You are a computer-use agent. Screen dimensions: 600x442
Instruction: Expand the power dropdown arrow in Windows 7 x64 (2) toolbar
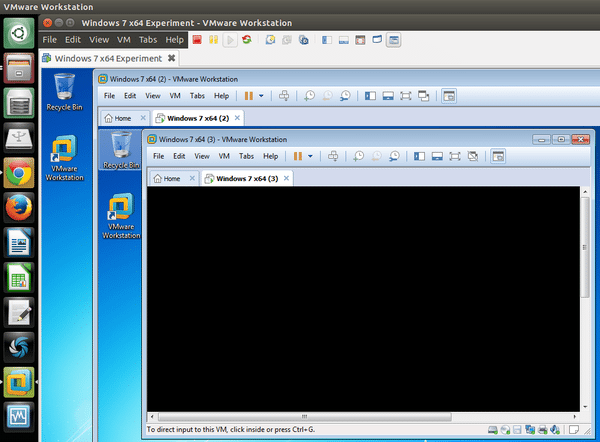point(261,96)
